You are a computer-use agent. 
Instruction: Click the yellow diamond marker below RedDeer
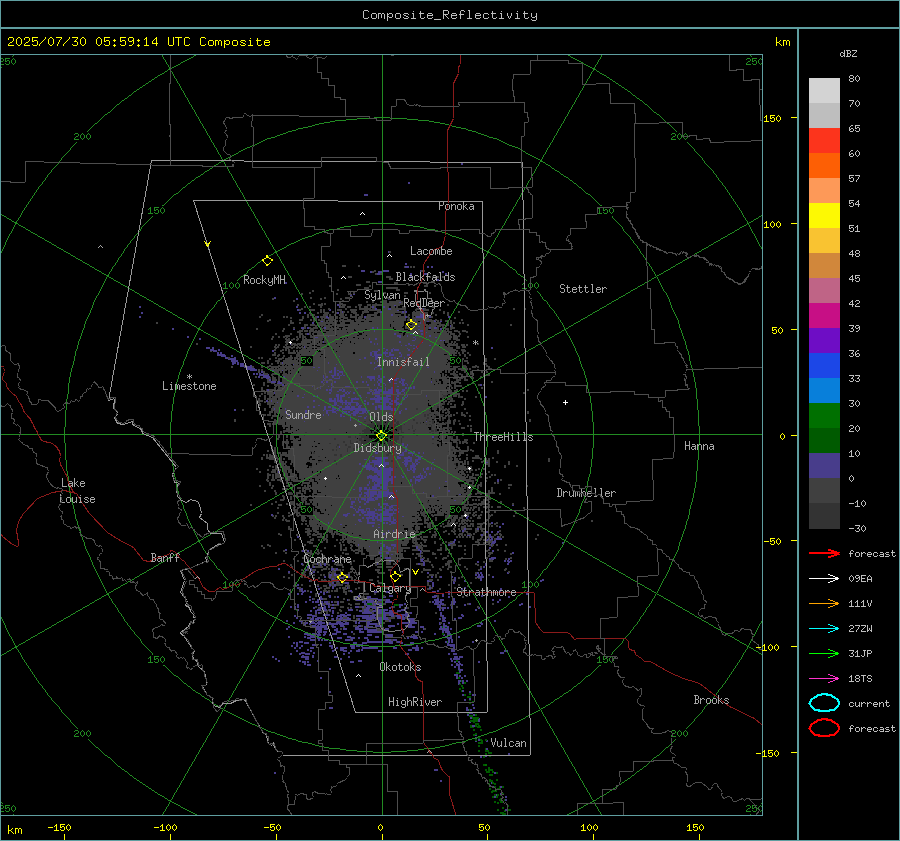tap(411, 325)
